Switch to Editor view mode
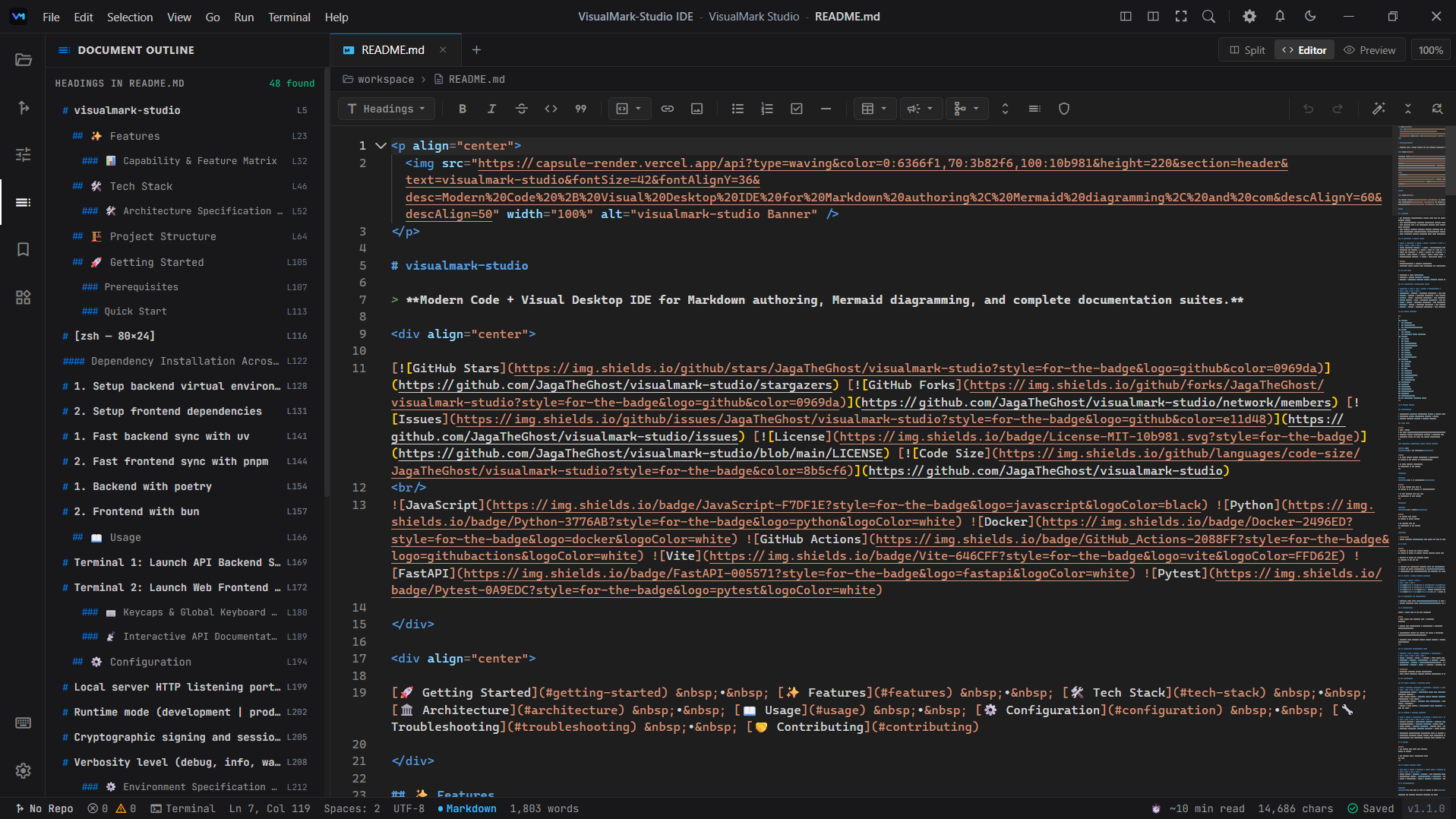The image size is (1456, 819). (x=1304, y=50)
